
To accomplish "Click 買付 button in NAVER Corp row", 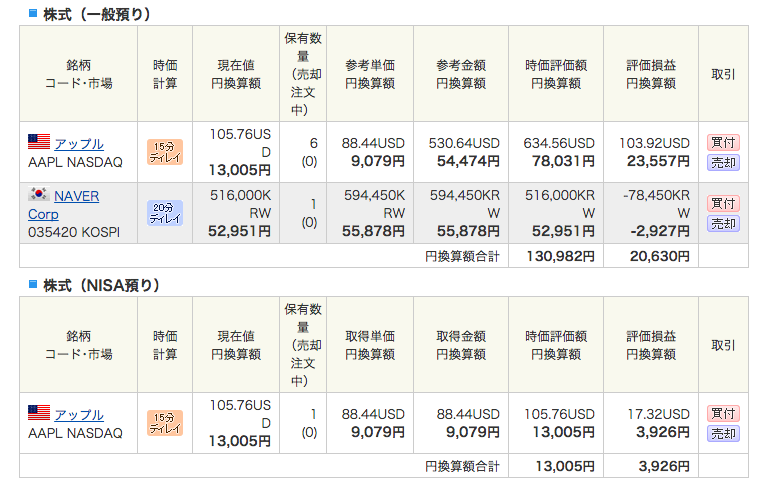I will pyautogui.click(x=723, y=203).
